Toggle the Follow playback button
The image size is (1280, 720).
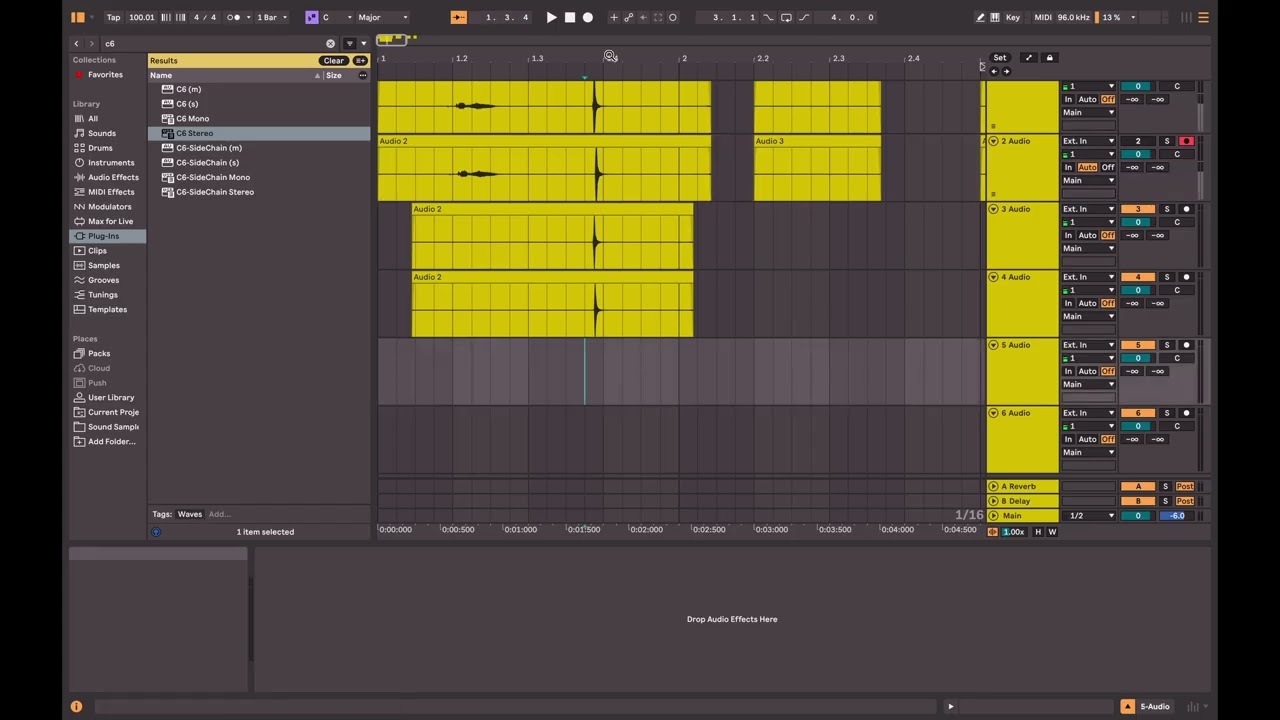[458, 17]
